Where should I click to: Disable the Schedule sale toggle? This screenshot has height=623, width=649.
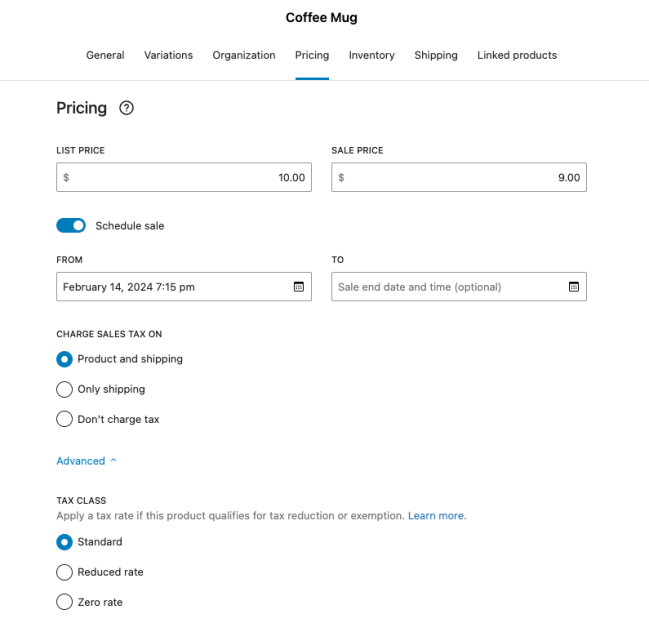[x=71, y=226]
